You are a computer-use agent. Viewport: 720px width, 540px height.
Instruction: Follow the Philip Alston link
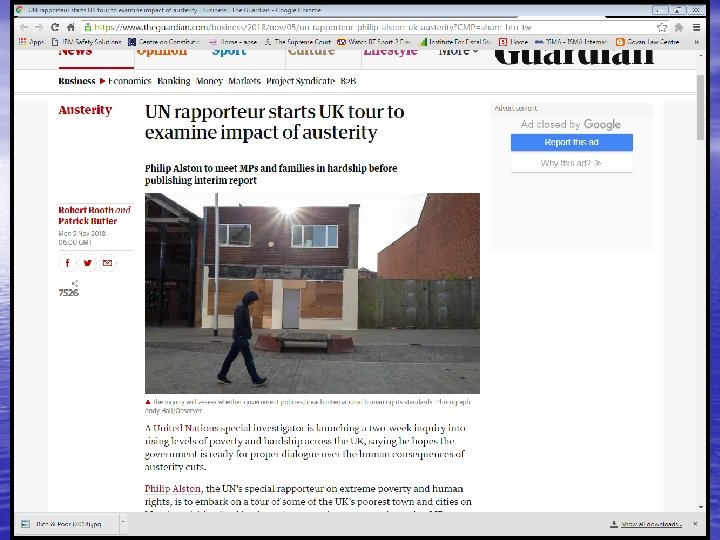[x=173, y=489]
